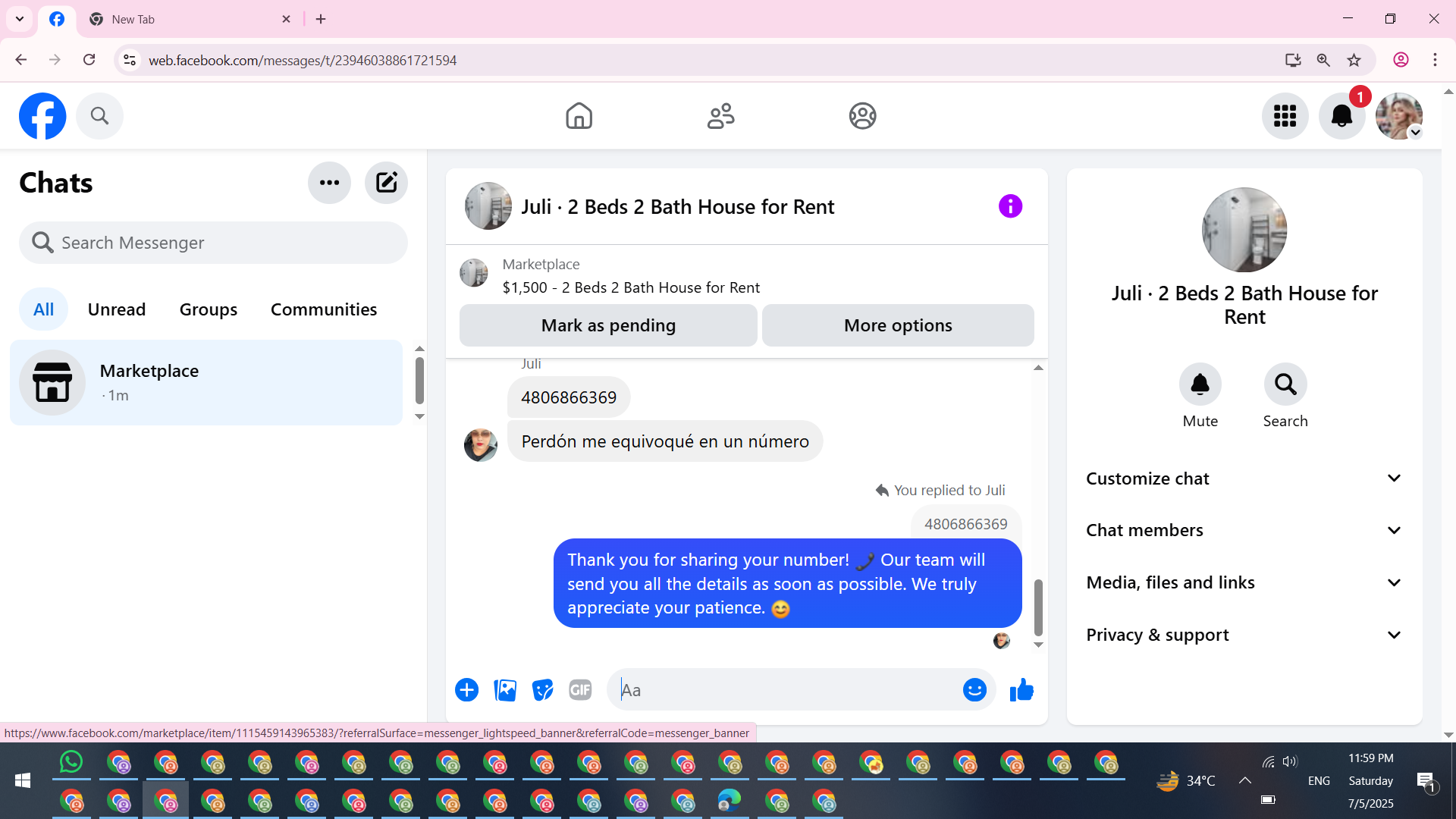The image size is (1456, 819).
Task: Attach a file using the photo icon
Action: click(505, 690)
